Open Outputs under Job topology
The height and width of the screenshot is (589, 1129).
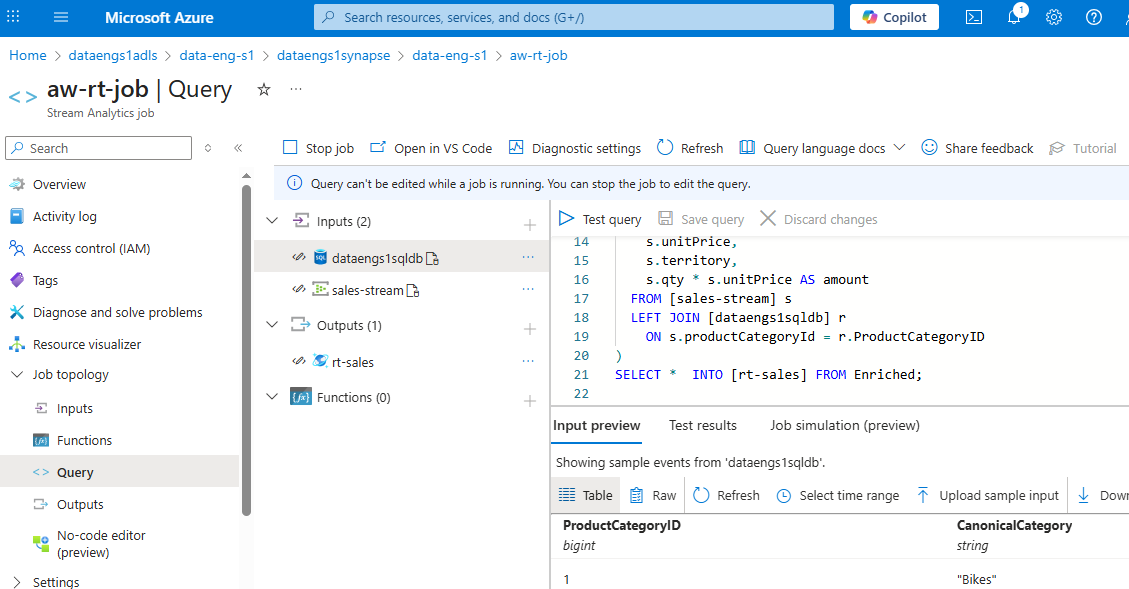pos(80,505)
